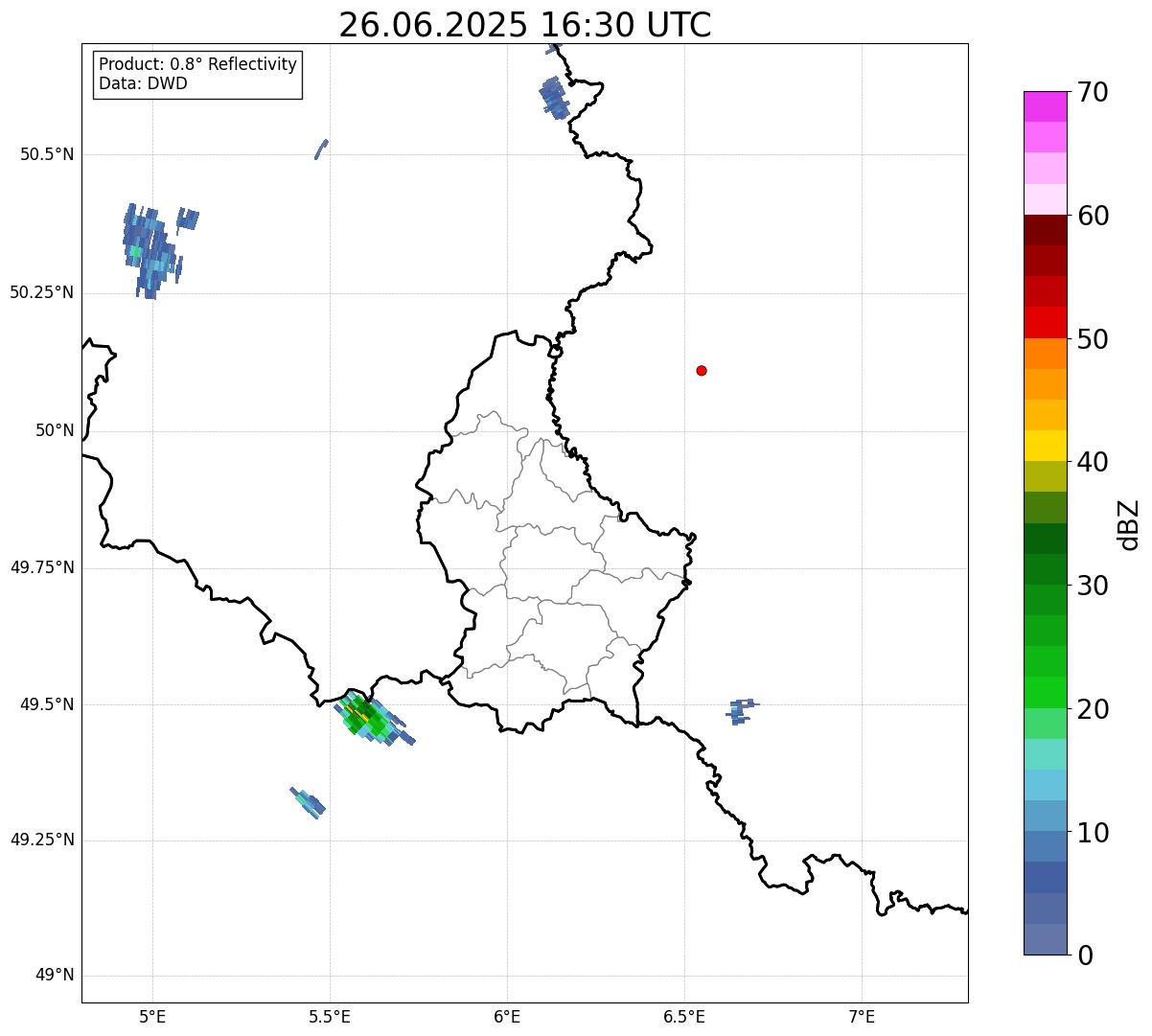This screenshot has height=1036, width=1152.
Task: Click the magenta top colorbar segment
Action: (1045, 106)
